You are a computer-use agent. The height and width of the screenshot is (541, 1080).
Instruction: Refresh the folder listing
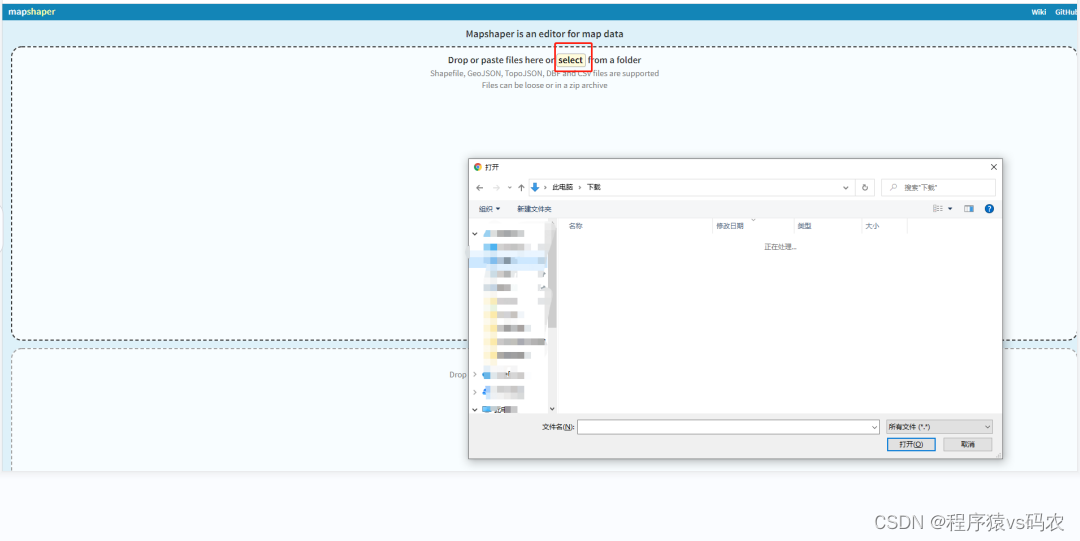(865, 187)
